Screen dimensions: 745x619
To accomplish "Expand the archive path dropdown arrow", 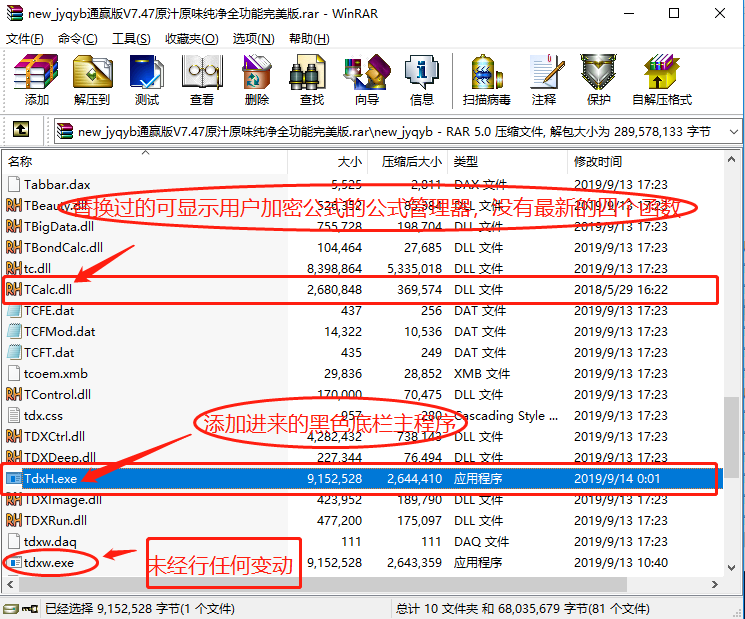I will point(733,132).
